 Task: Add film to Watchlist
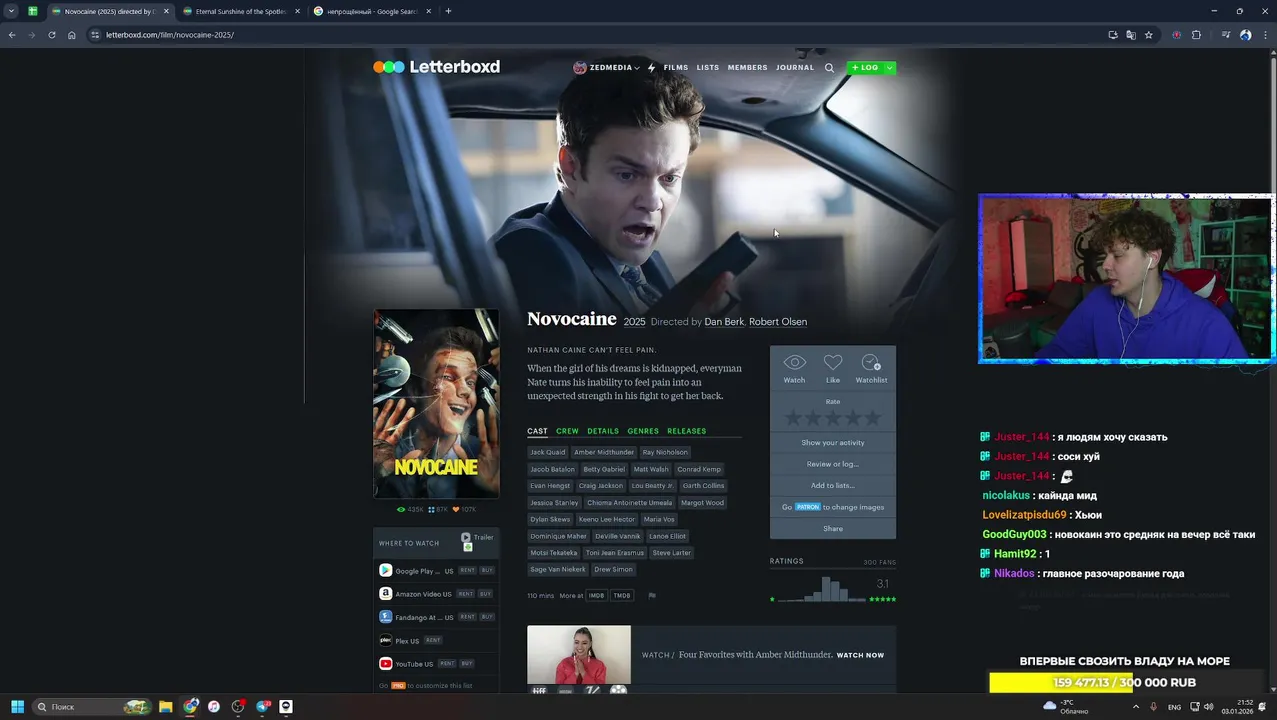[871, 367]
